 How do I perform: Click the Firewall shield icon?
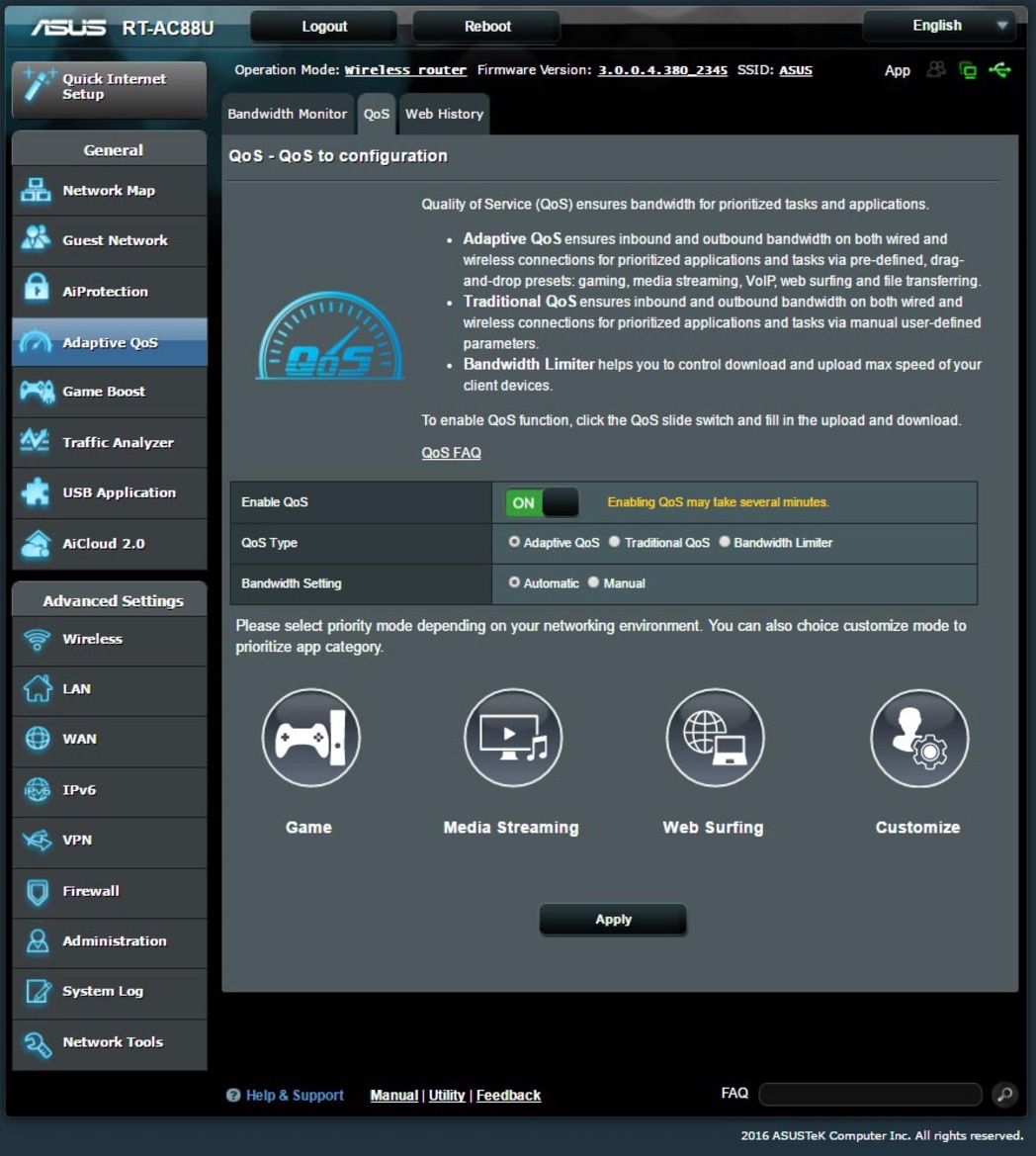[x=37, y=891]
